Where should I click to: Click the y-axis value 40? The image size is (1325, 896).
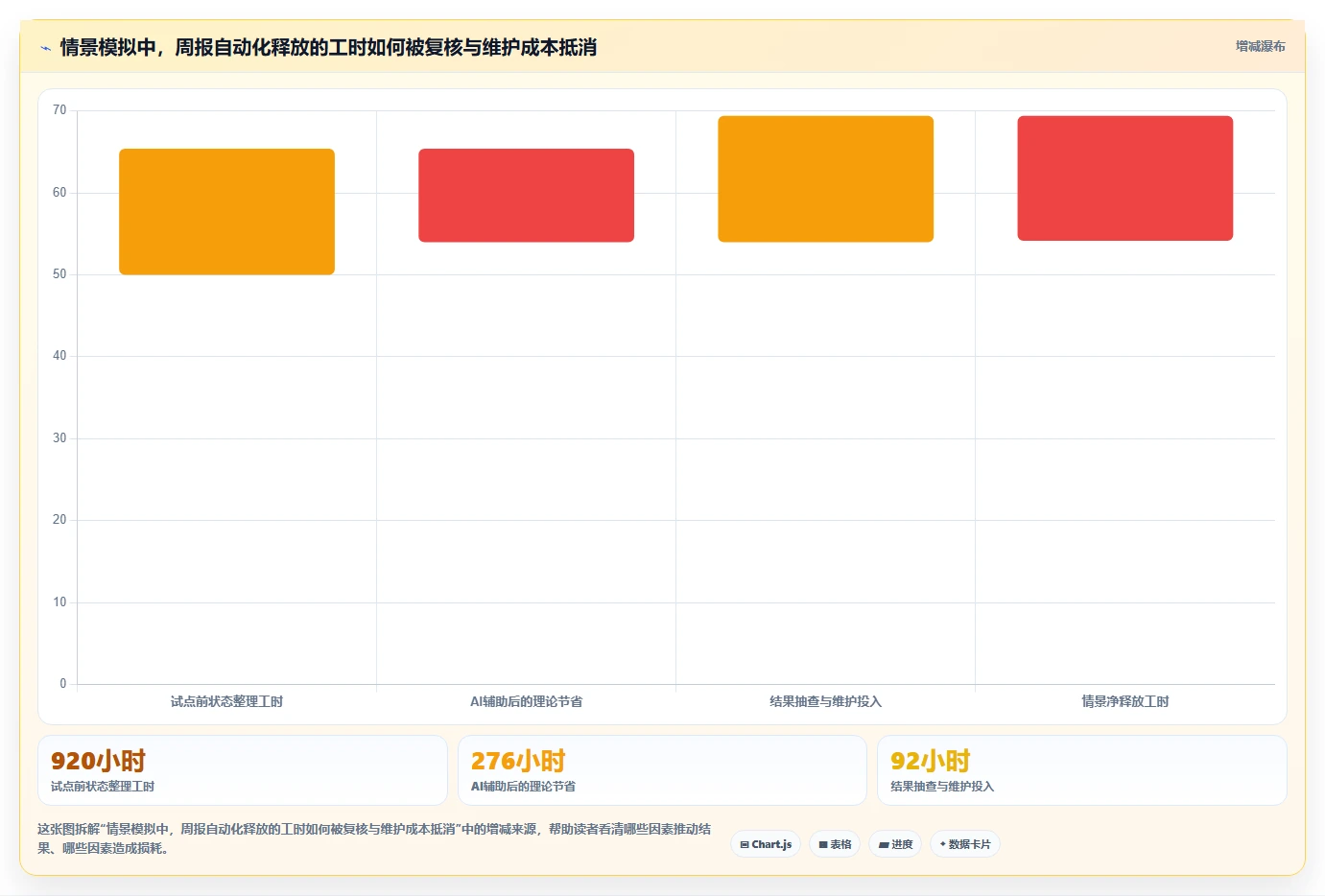(x=59, y=356)
